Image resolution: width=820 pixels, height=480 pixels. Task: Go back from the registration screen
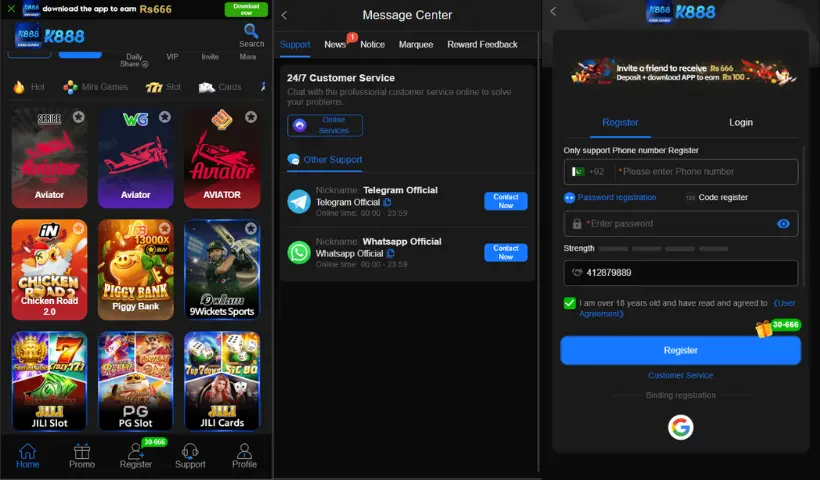pos(553,11)
